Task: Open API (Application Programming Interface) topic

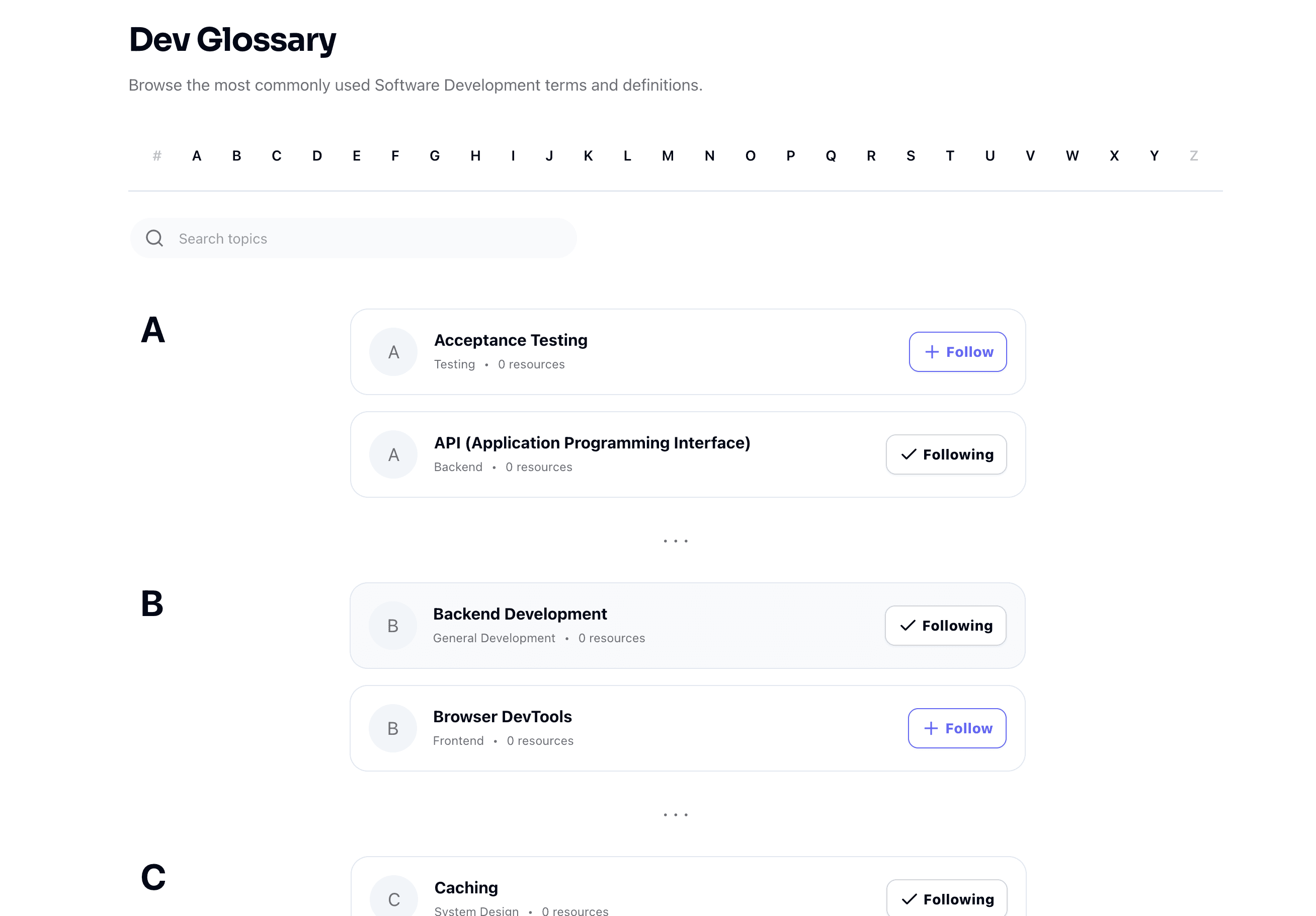Action: pyautogui.click(x=592, y=443)
